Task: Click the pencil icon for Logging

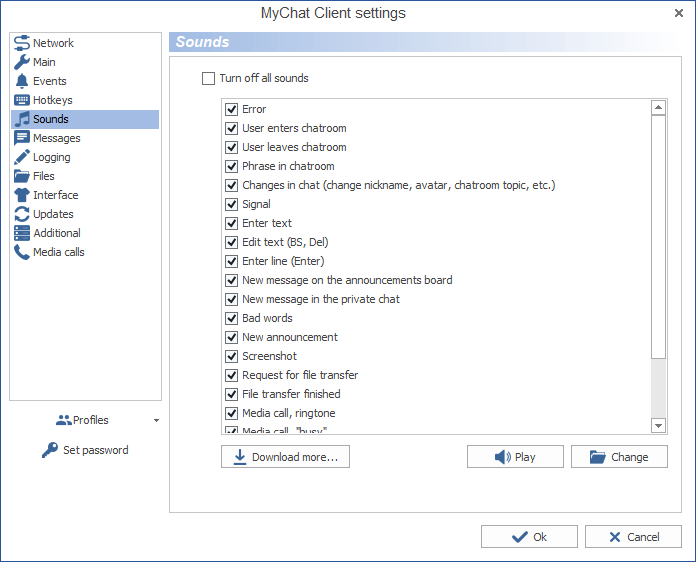Action: (22, 157)
